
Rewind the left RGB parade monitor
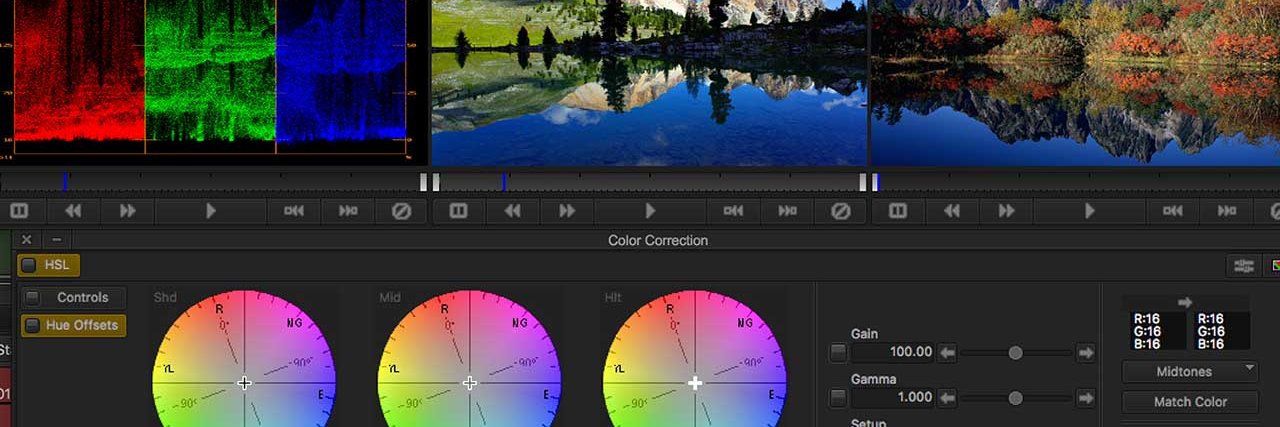point(73,211)
